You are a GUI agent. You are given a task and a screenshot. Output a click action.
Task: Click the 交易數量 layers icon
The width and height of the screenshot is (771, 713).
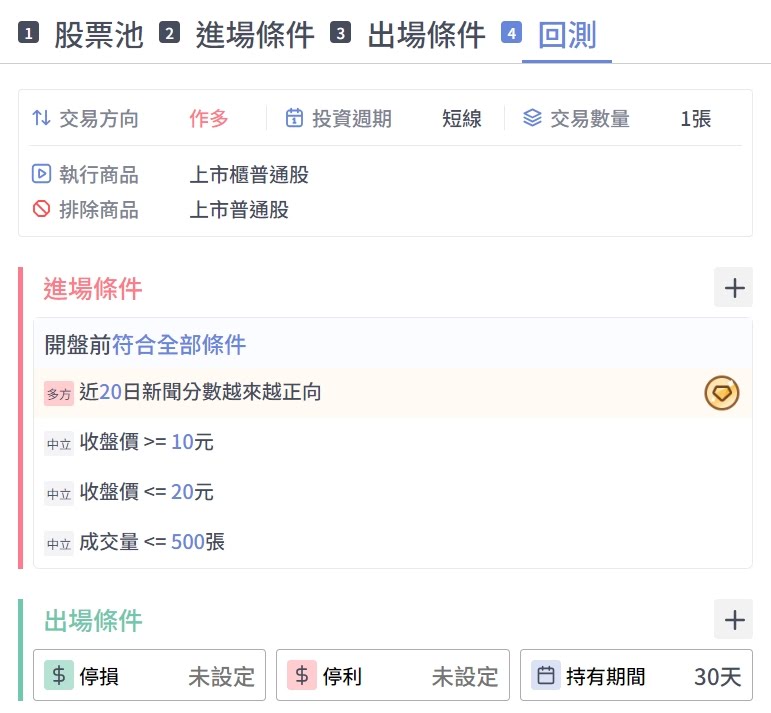point(532,118)
